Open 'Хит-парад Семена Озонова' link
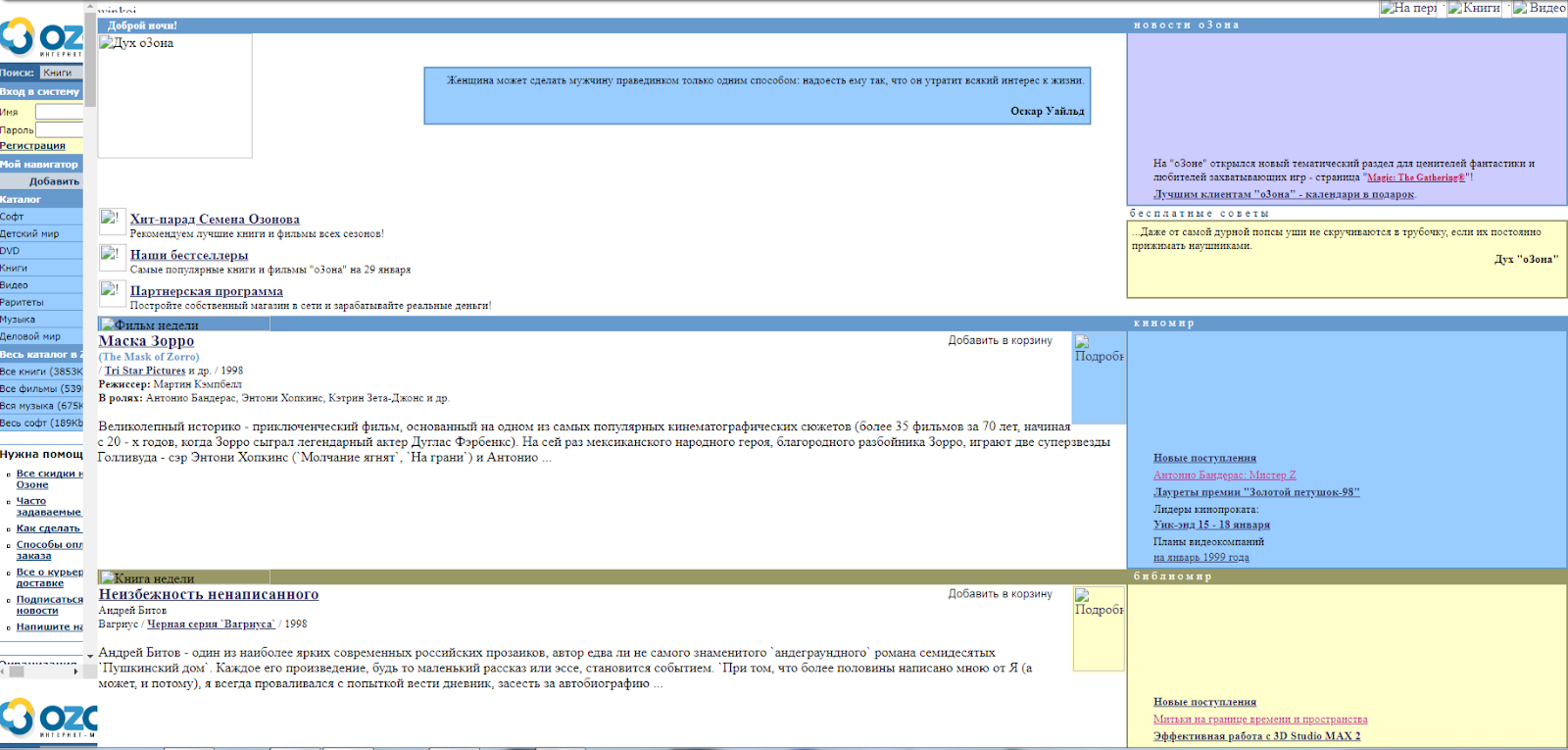The height and width of the screenshot is (750, 1568). point(215,220)
